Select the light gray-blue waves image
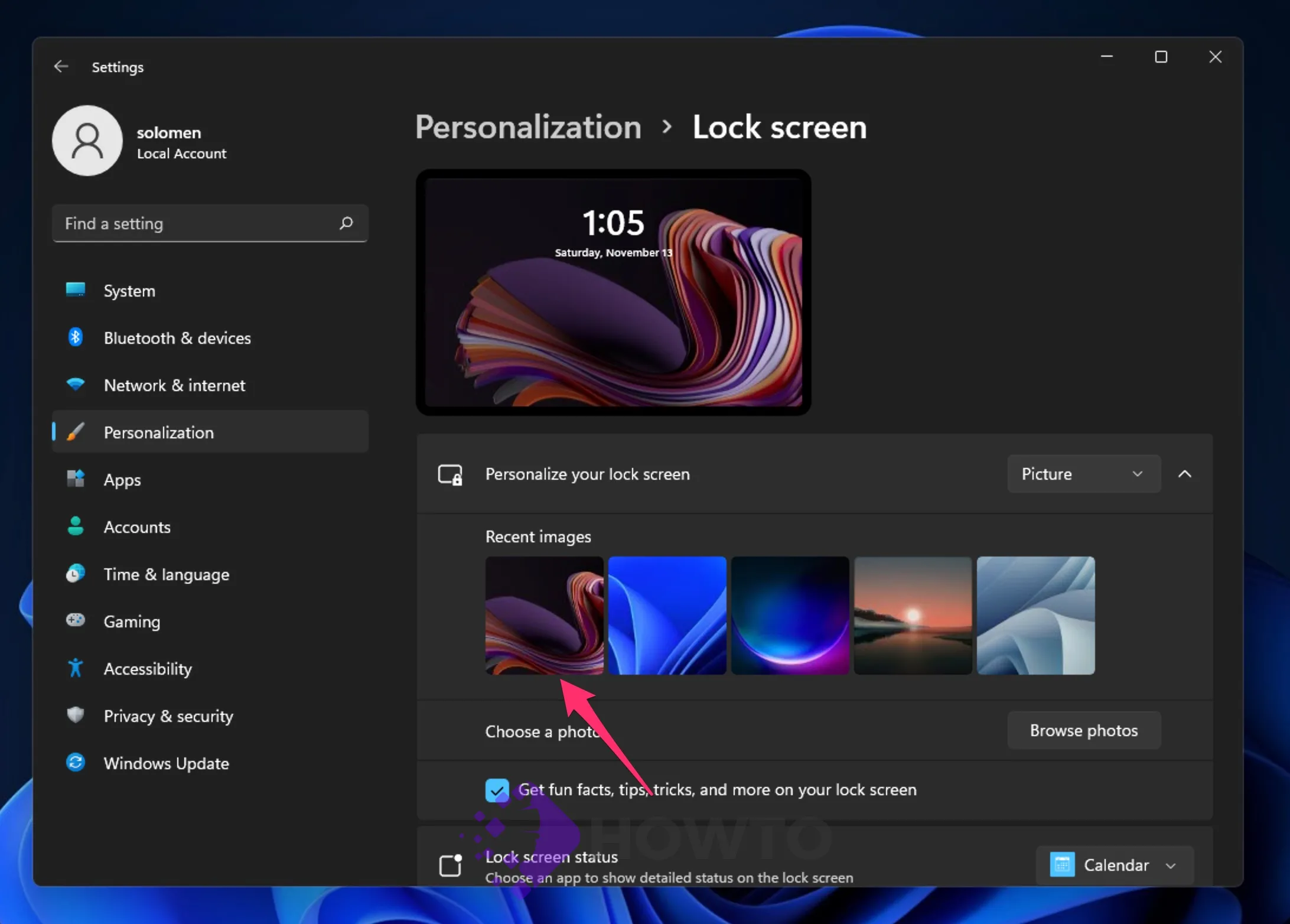Viewport: 1290px width, 924px height. click(1035, 615)
